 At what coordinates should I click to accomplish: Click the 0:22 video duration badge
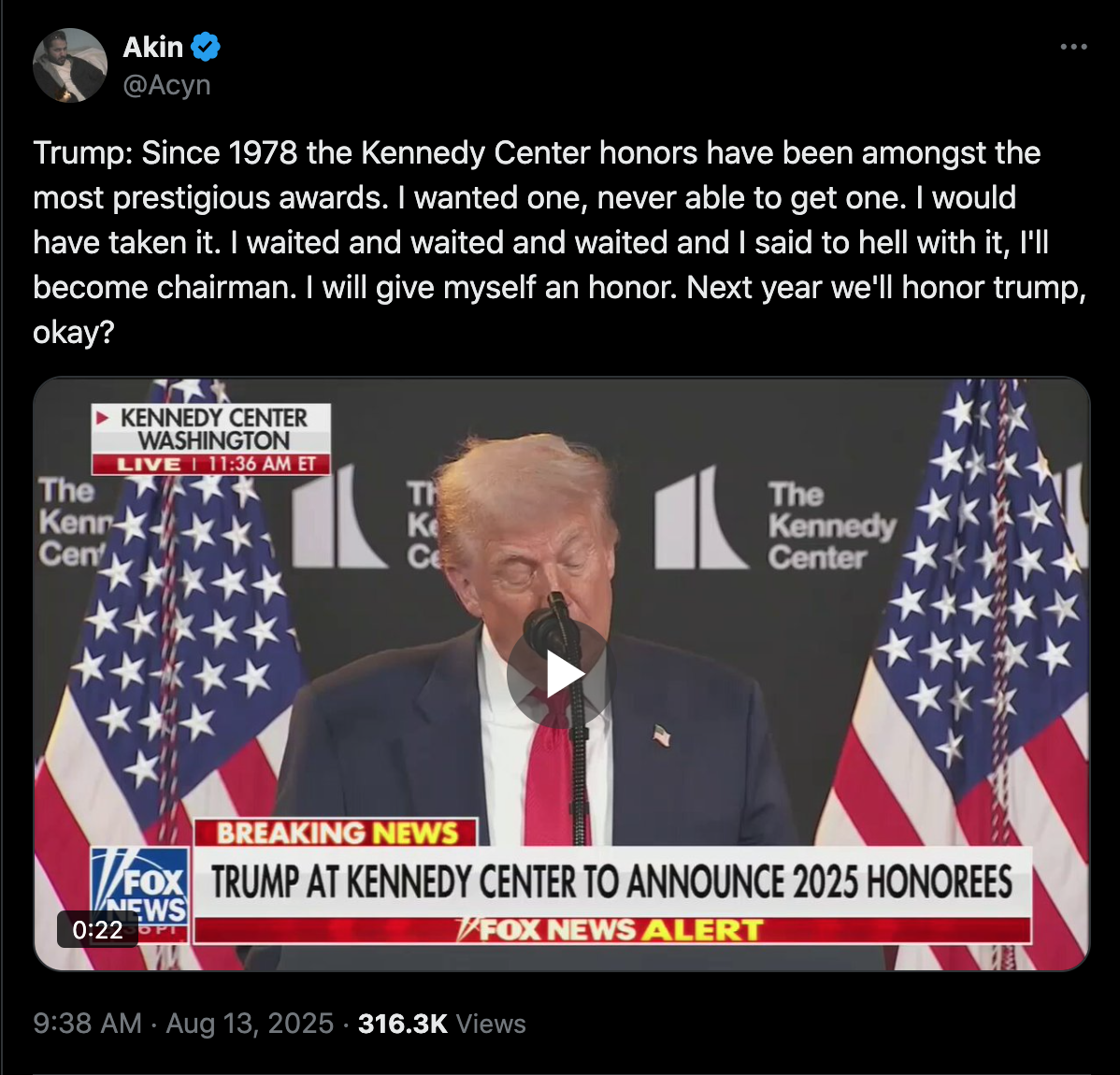(98, 929)
